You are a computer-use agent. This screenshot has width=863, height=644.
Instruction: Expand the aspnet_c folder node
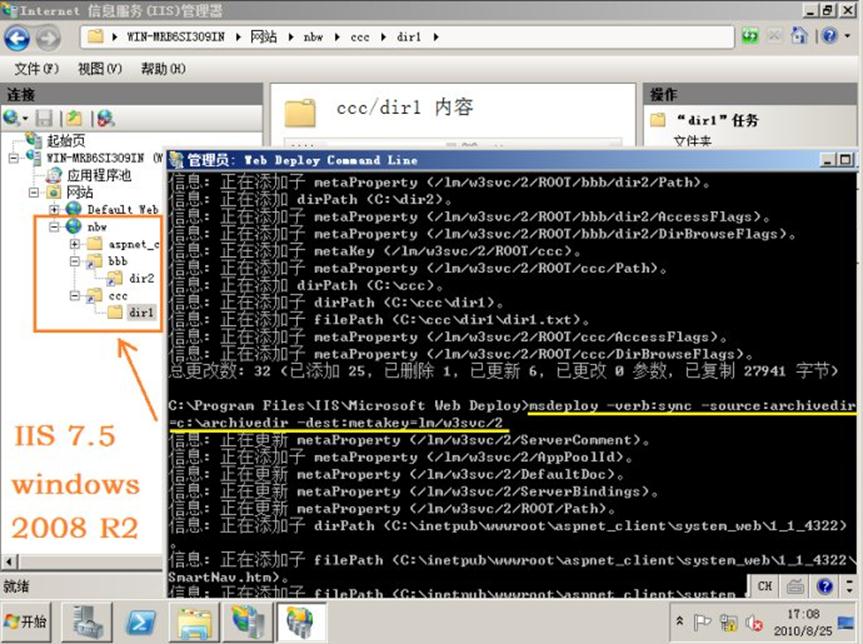pos(75,244)
